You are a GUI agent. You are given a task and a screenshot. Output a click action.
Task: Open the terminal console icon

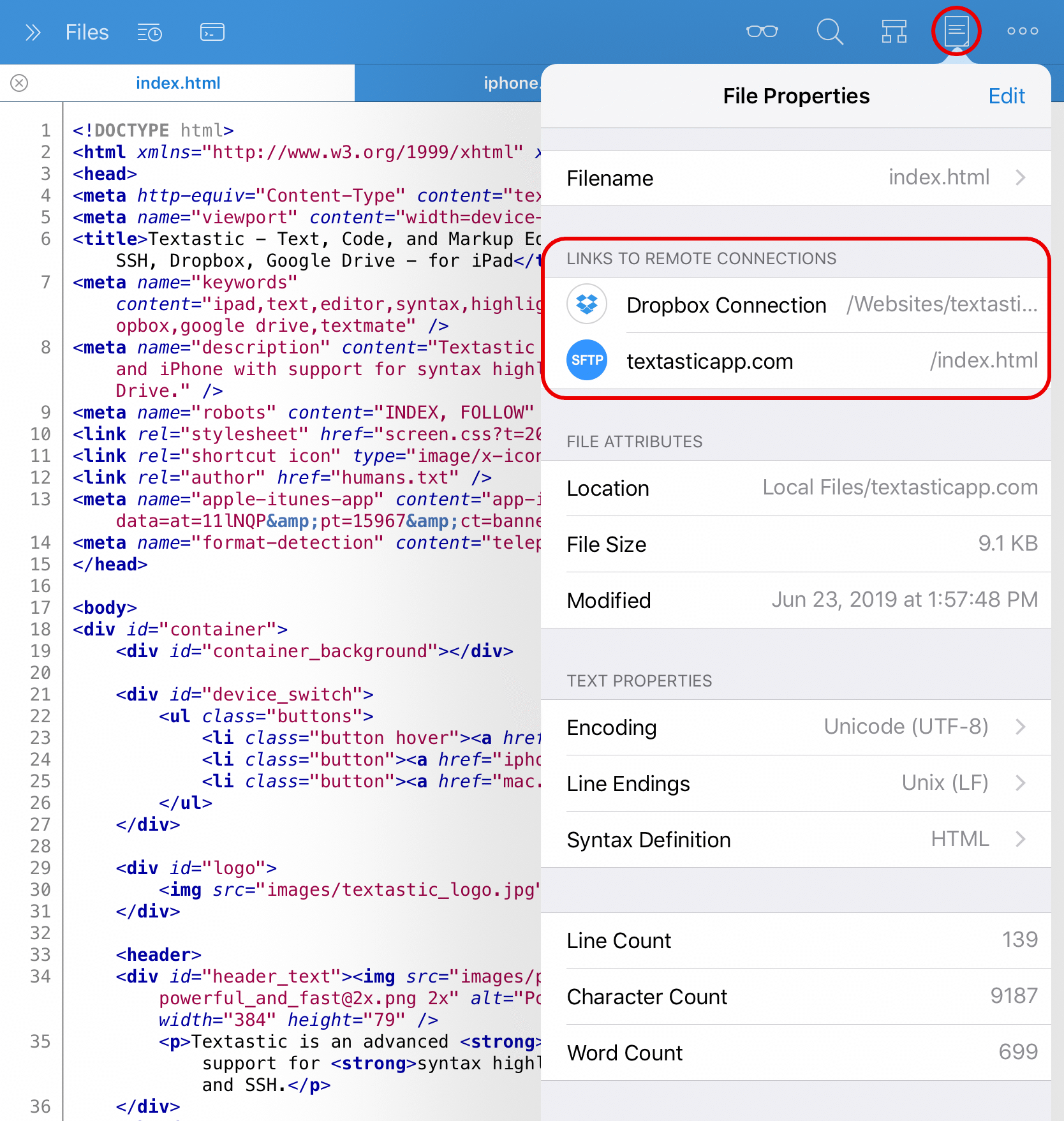point(212,32)
